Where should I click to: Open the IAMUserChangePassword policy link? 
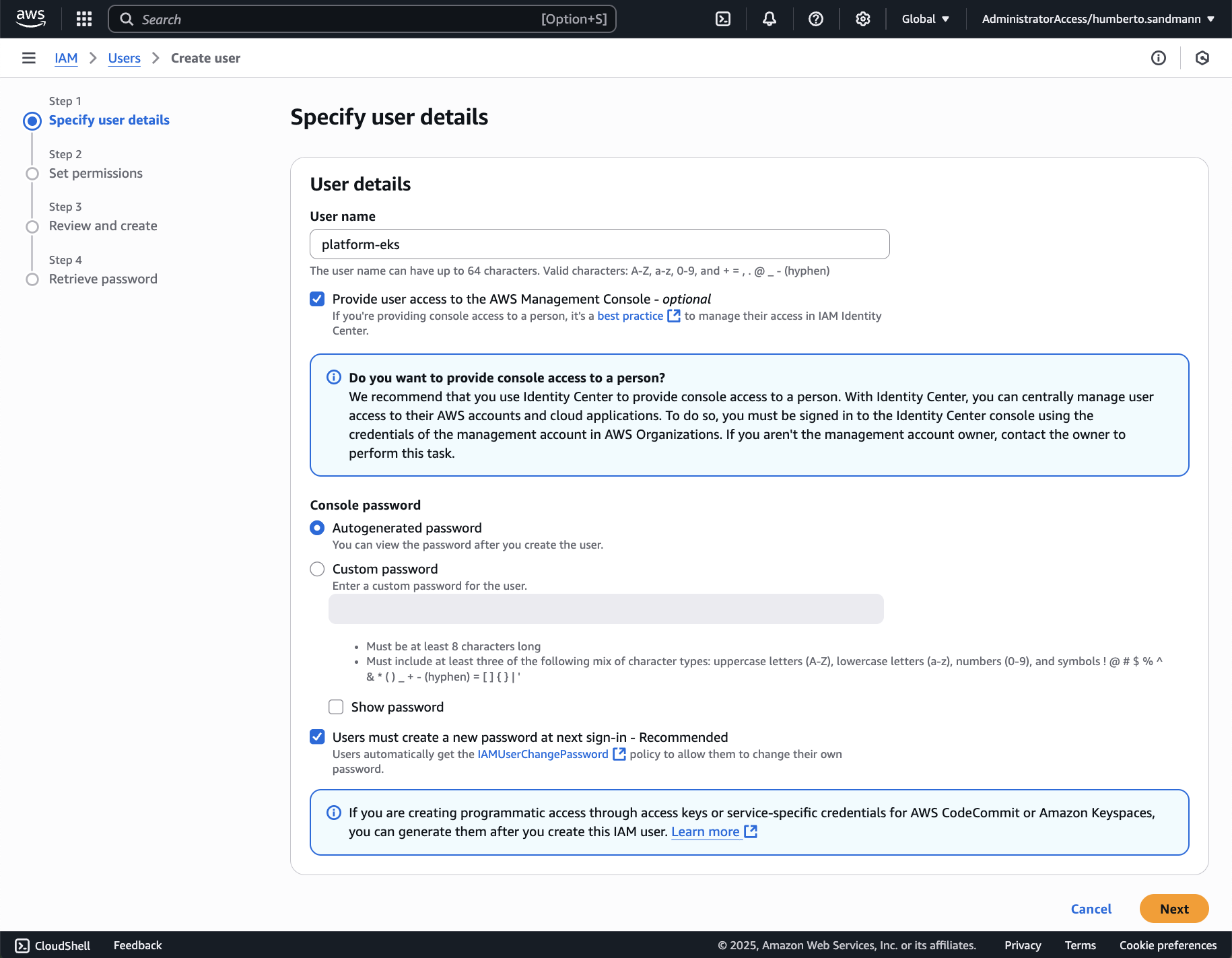(543, 754)
